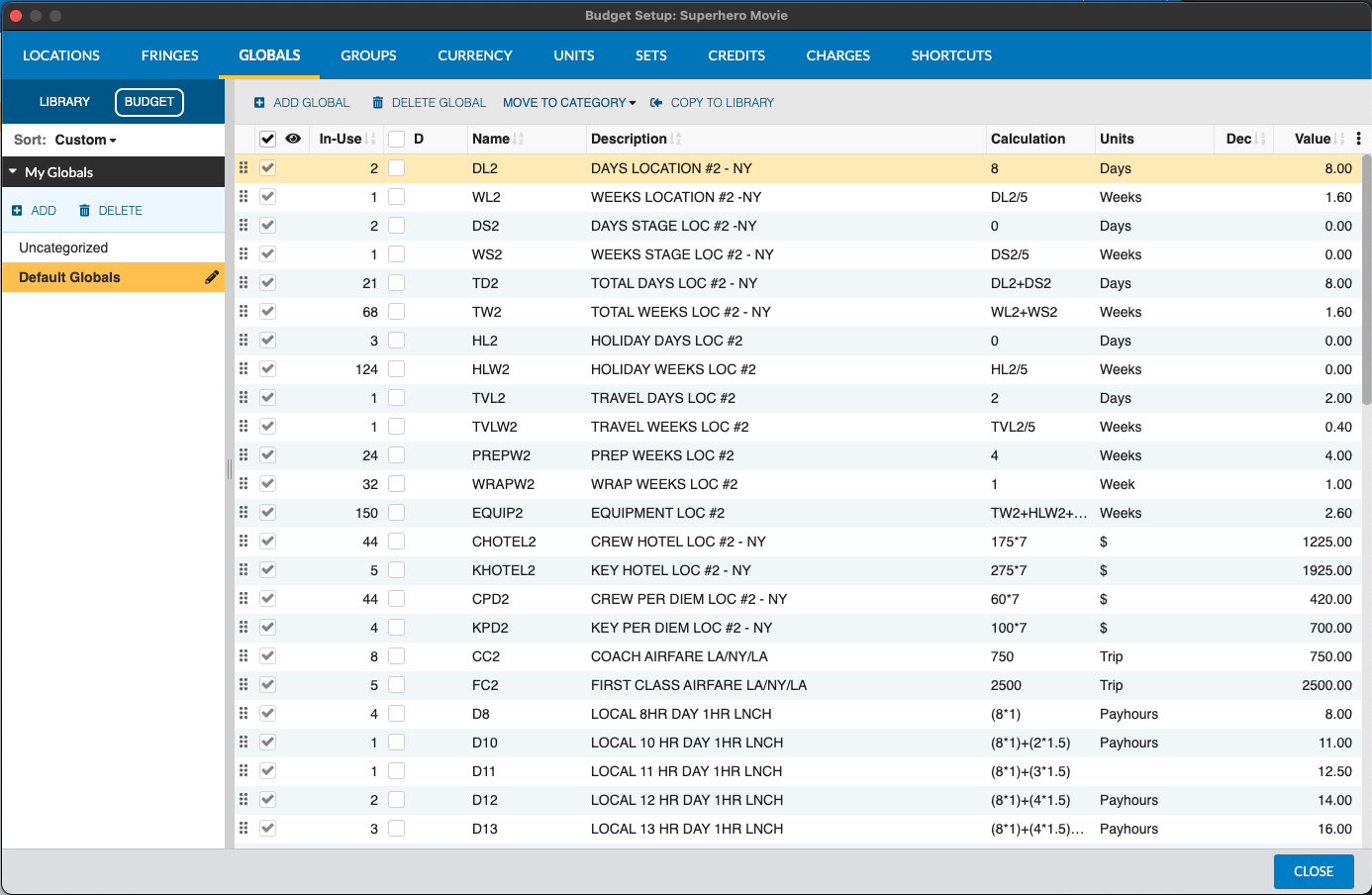Open the Move to Category dropdown
Image resolution: width=1372 pixels, height=895 pixels.
pyautogui.click(x=569, y=103)
